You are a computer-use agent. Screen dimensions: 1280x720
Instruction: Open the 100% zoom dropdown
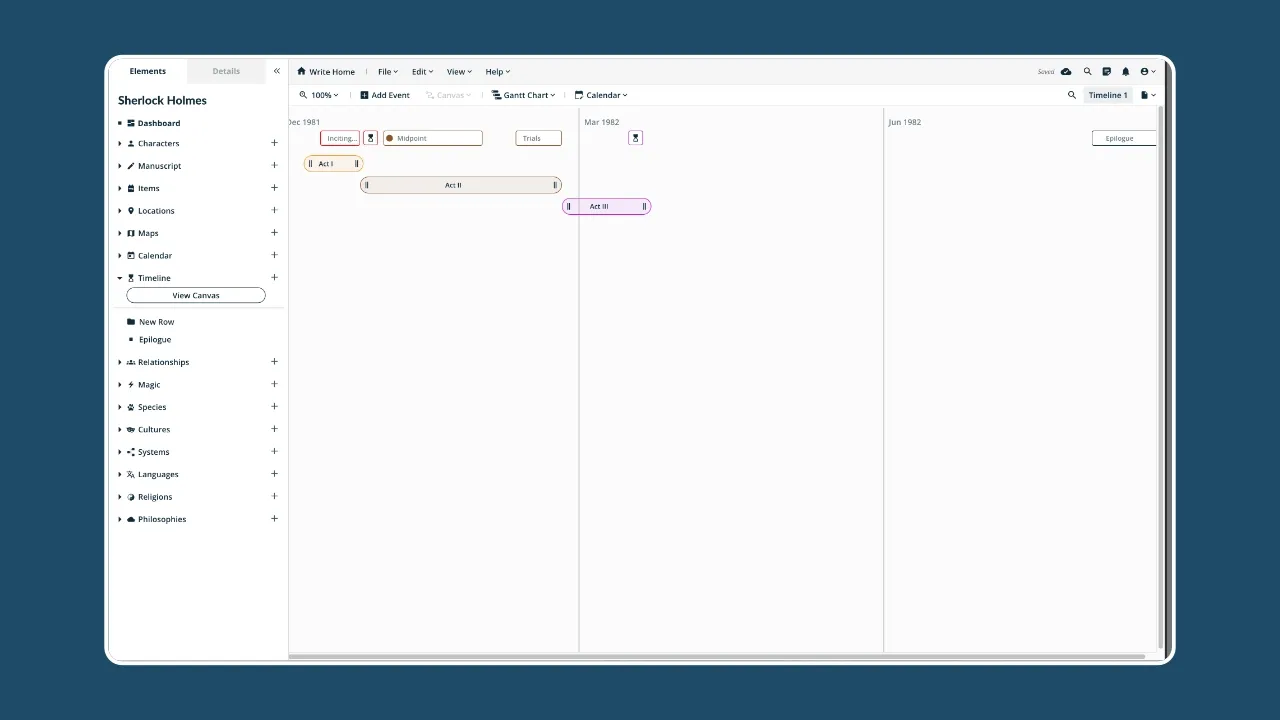point(319,94)
